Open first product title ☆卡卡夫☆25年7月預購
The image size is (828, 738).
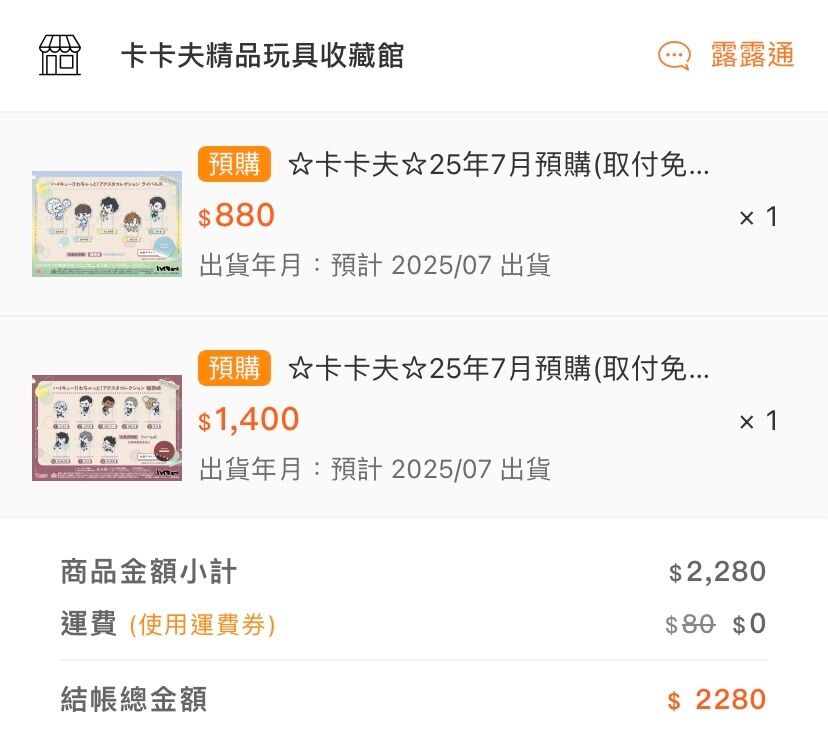498,165
